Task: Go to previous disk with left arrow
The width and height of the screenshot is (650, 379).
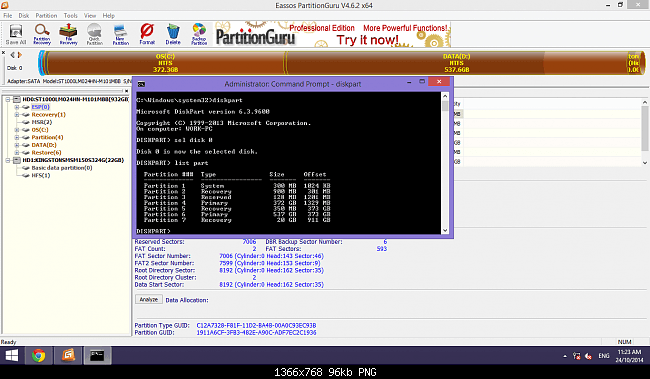Action: [x=12, y=55]
